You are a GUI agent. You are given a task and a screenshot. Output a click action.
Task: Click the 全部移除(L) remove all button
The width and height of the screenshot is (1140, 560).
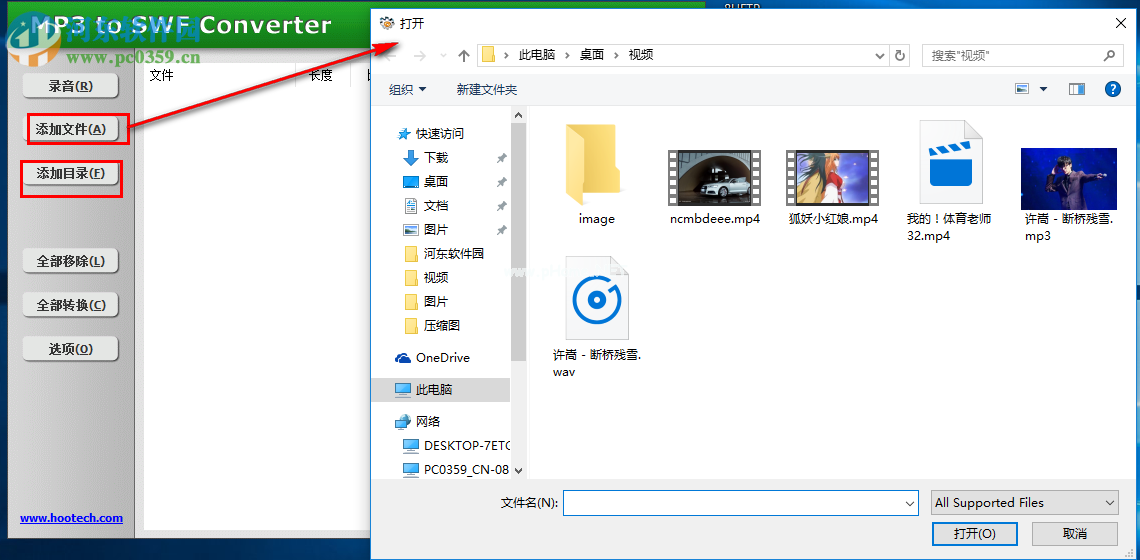click(71, 261)
